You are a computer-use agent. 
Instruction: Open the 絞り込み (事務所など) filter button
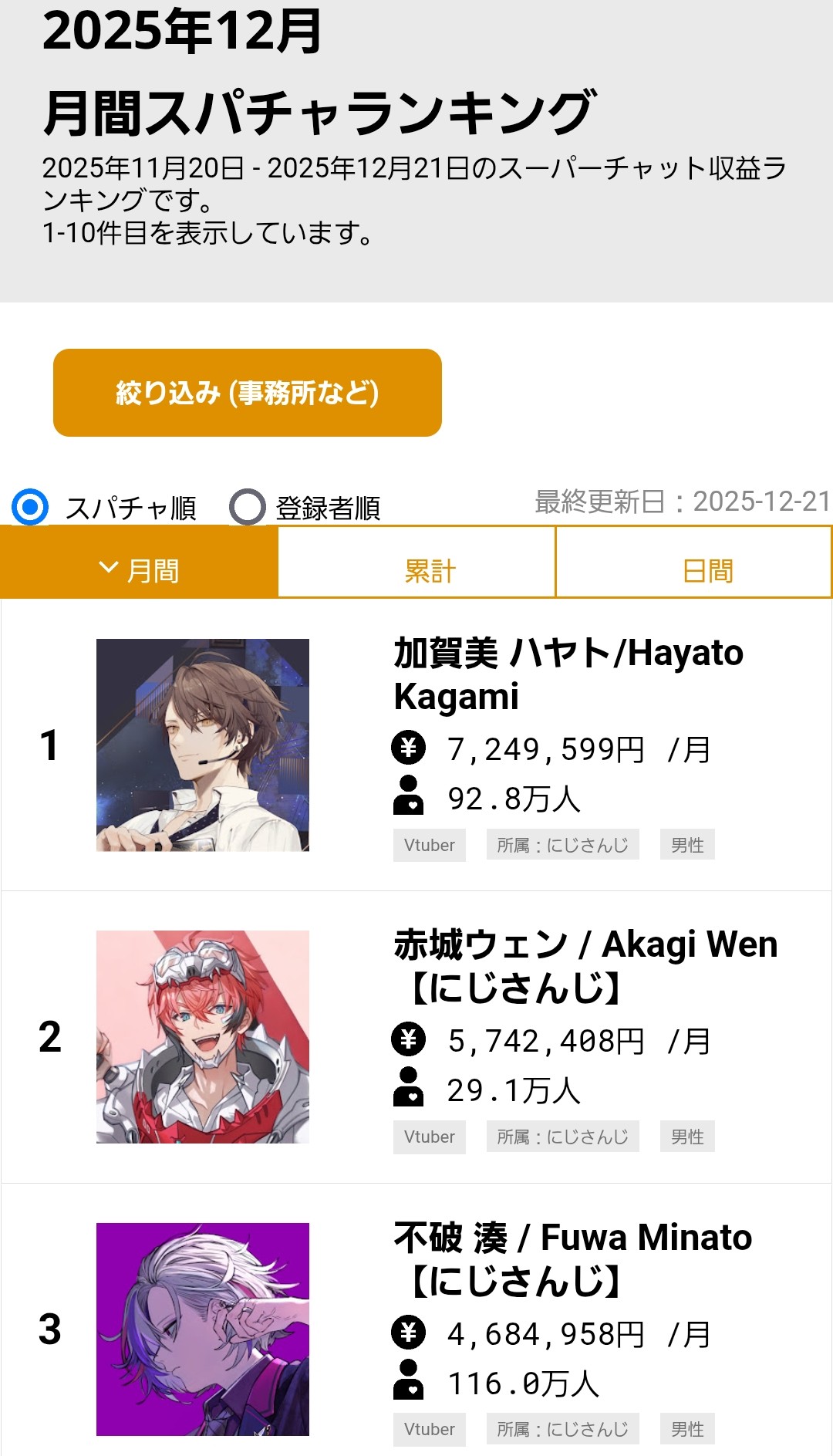coord(248,393)
